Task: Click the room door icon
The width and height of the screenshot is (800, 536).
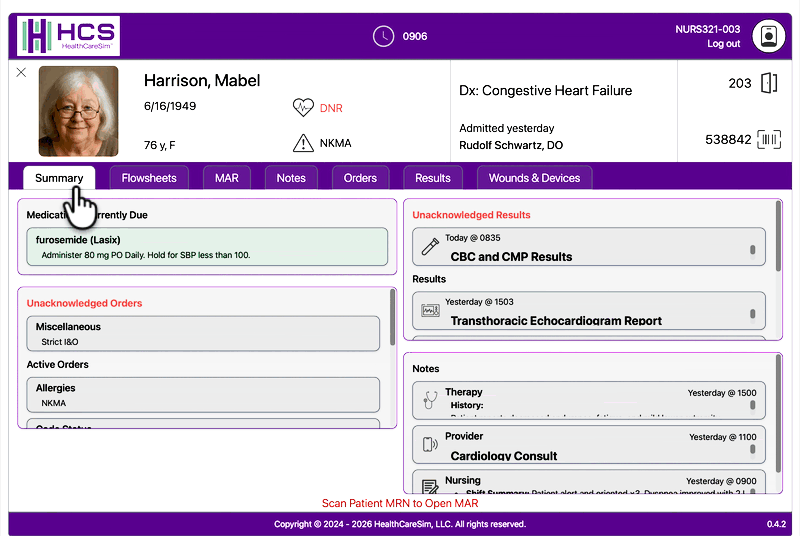Action: (768, 83)
